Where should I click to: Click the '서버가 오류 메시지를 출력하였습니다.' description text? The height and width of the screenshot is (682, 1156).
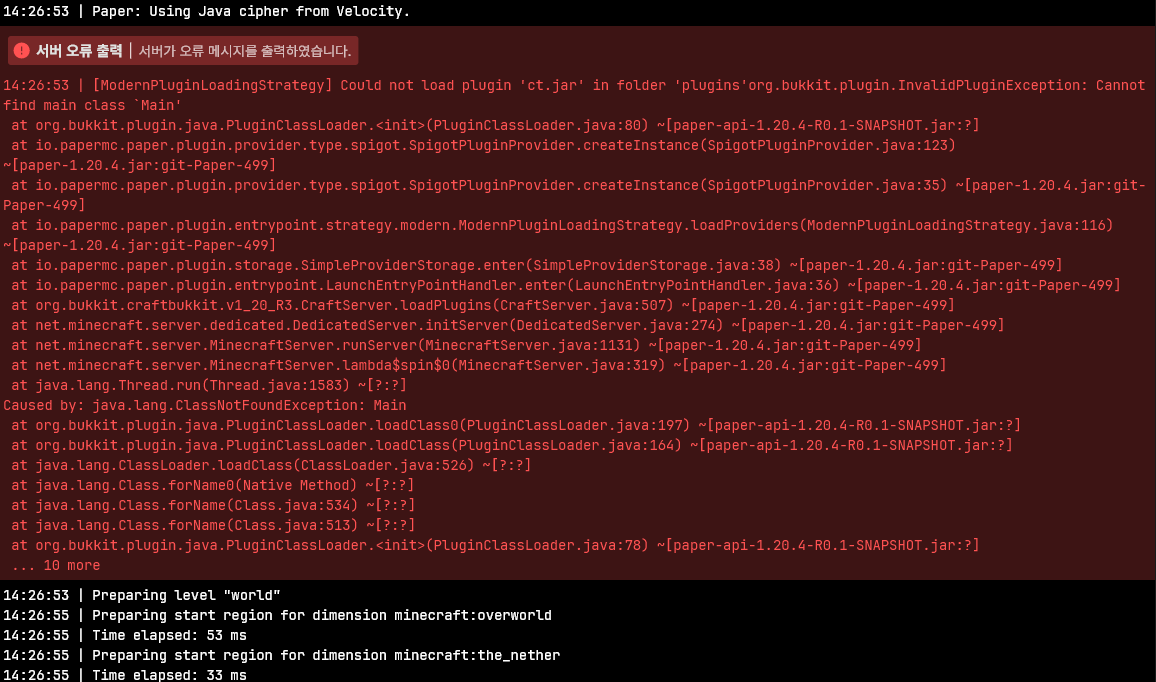click(245, 51)
